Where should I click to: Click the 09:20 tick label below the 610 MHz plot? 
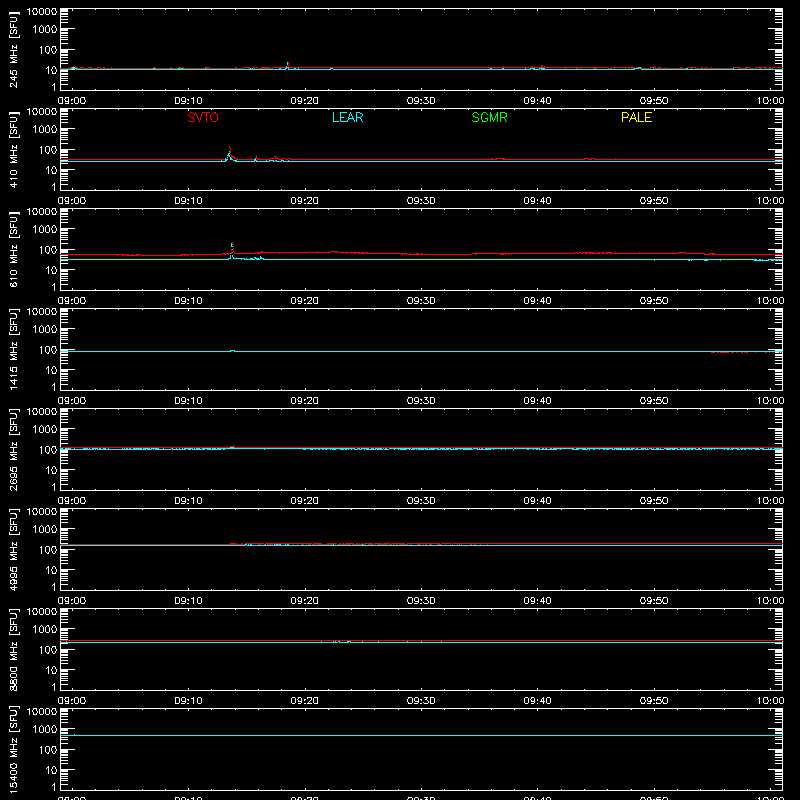[x=305, y=301]
